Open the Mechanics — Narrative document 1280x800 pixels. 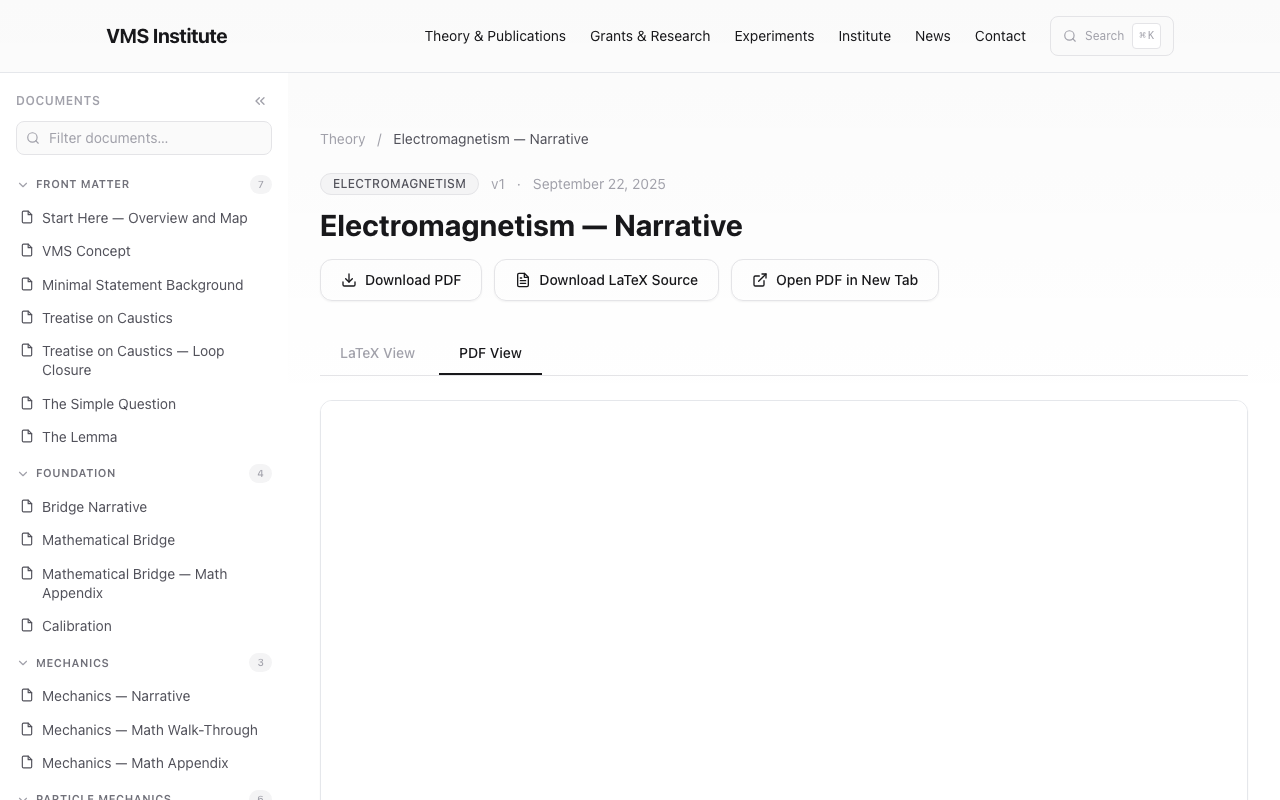click(x=116, y=696)
